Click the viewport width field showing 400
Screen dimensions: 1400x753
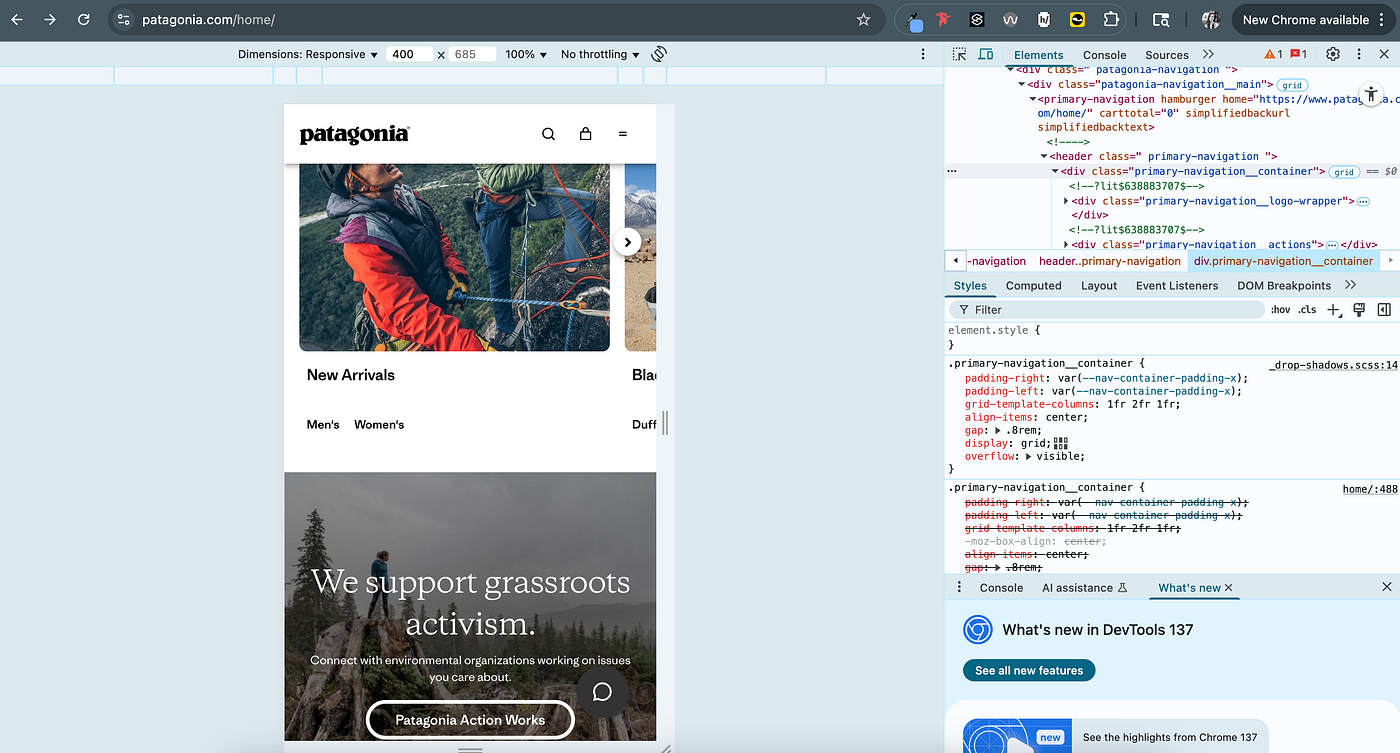[x=409, y=54]
